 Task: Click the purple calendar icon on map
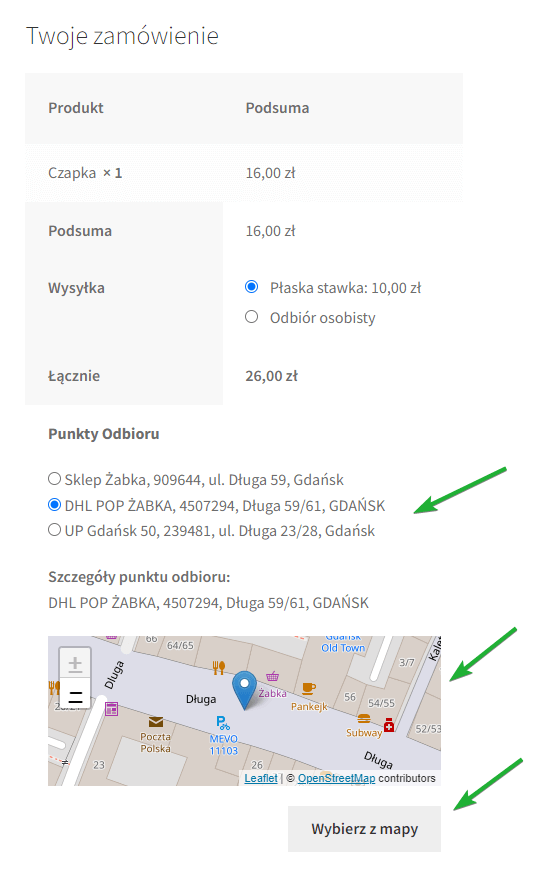(112, 709)
